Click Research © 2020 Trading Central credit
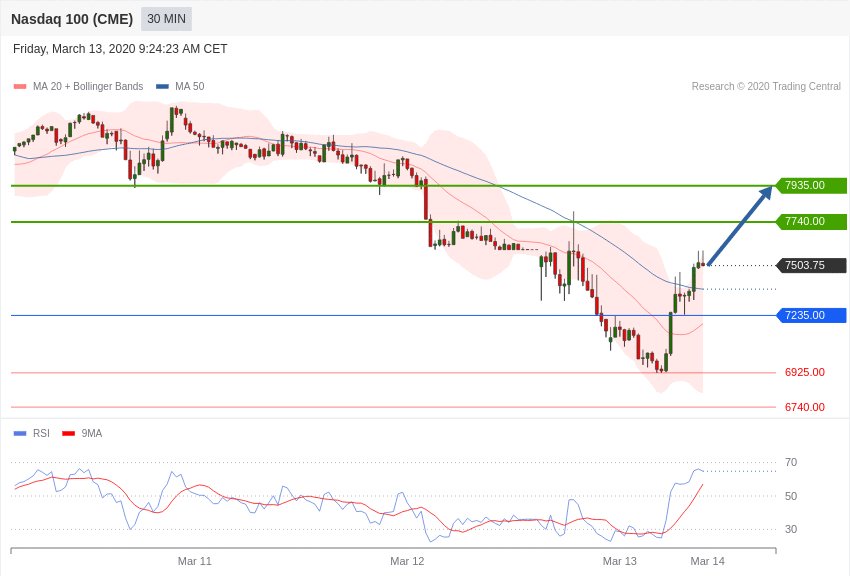The width and height of the screenshot is (850, 576). pyautogui.click(x=766, y=87)
